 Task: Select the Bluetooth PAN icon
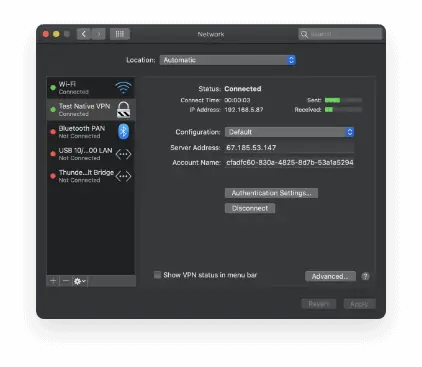coord(123,132)
